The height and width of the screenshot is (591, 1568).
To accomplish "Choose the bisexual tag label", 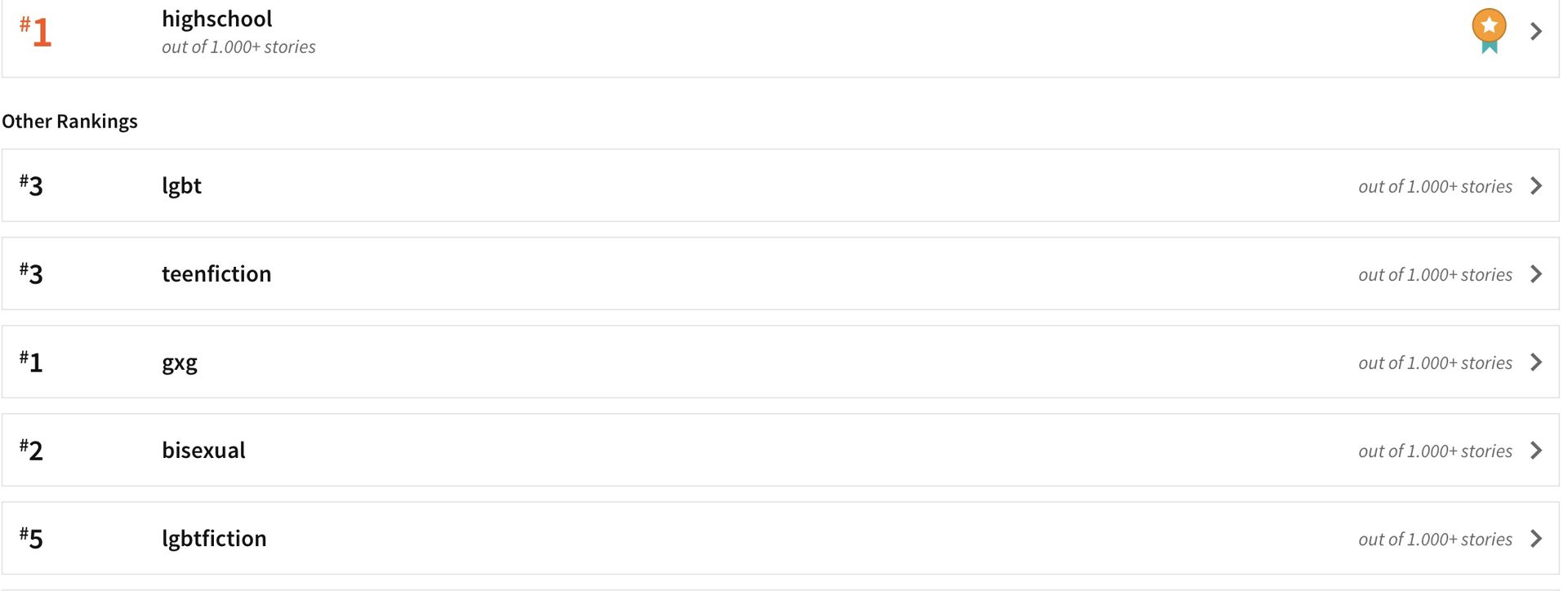I will click(x=203, y=450).
